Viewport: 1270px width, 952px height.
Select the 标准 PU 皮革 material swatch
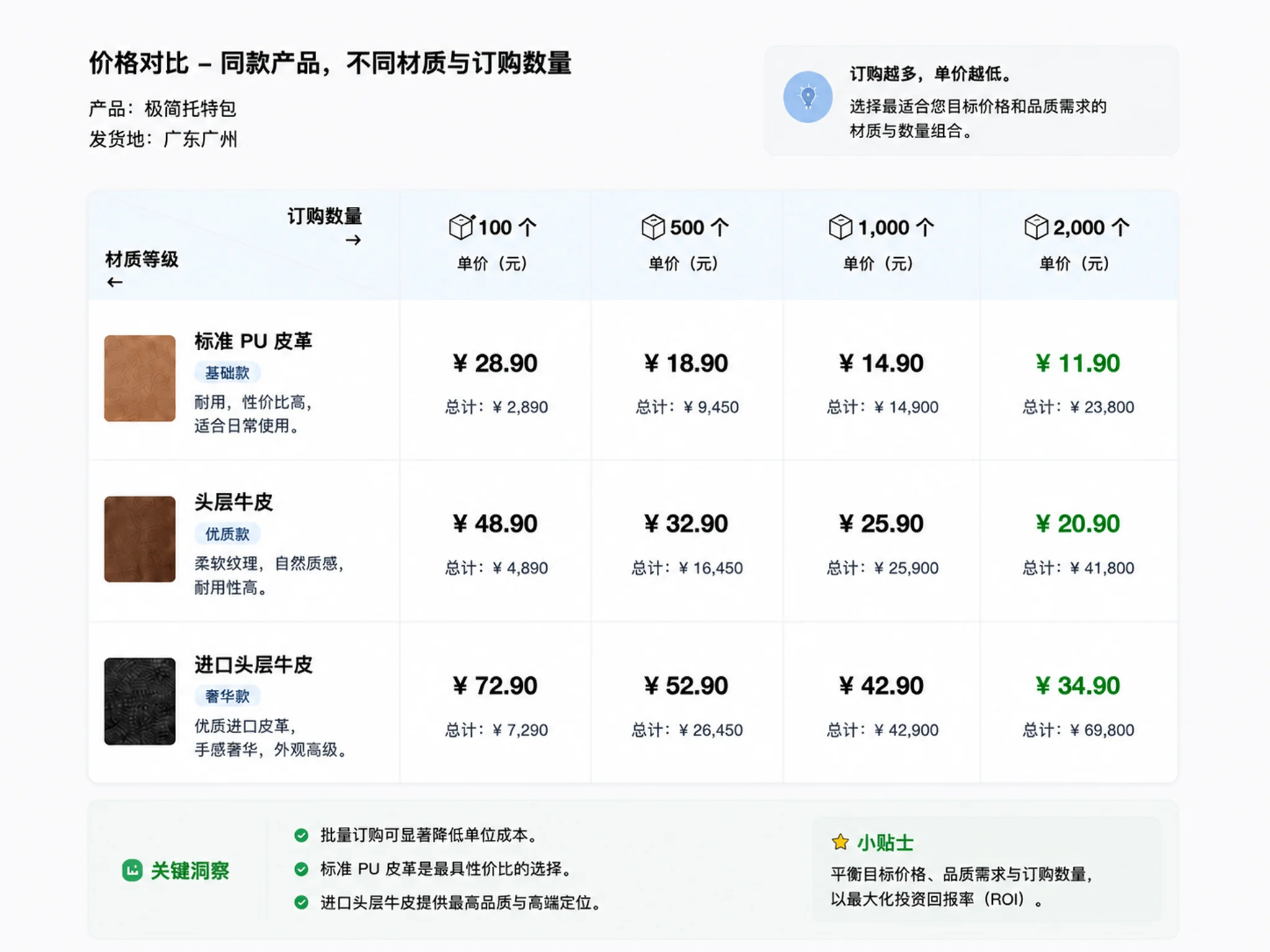pyautogui.click(x=140, y=378)
